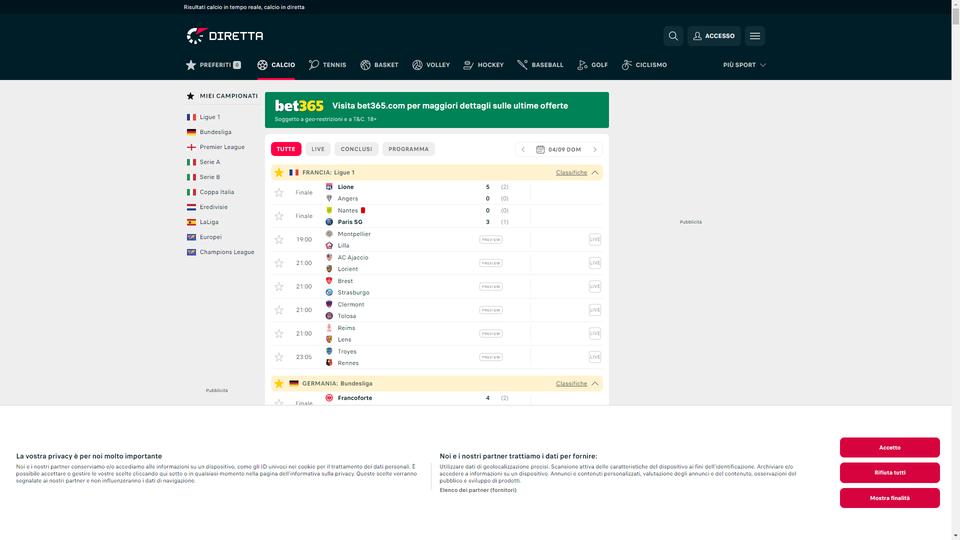The image size is (960, 540).
Task: Open Preview for Clermont–Tolosa
Action: click(491, 310)
